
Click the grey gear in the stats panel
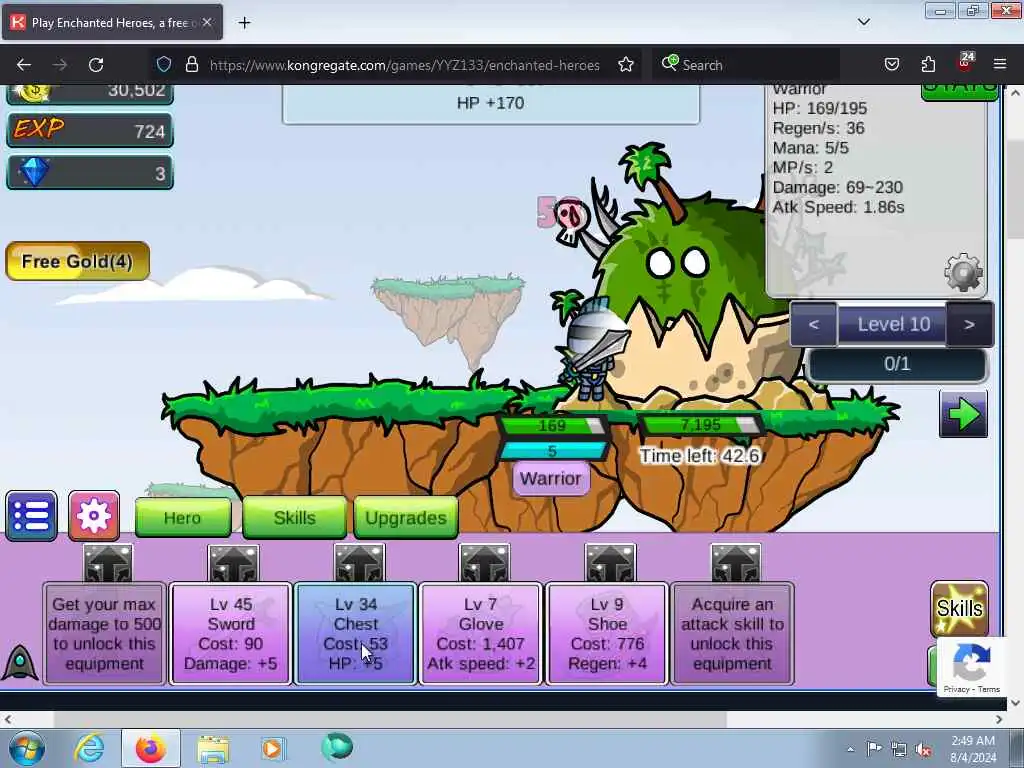[x=963, y=272]
